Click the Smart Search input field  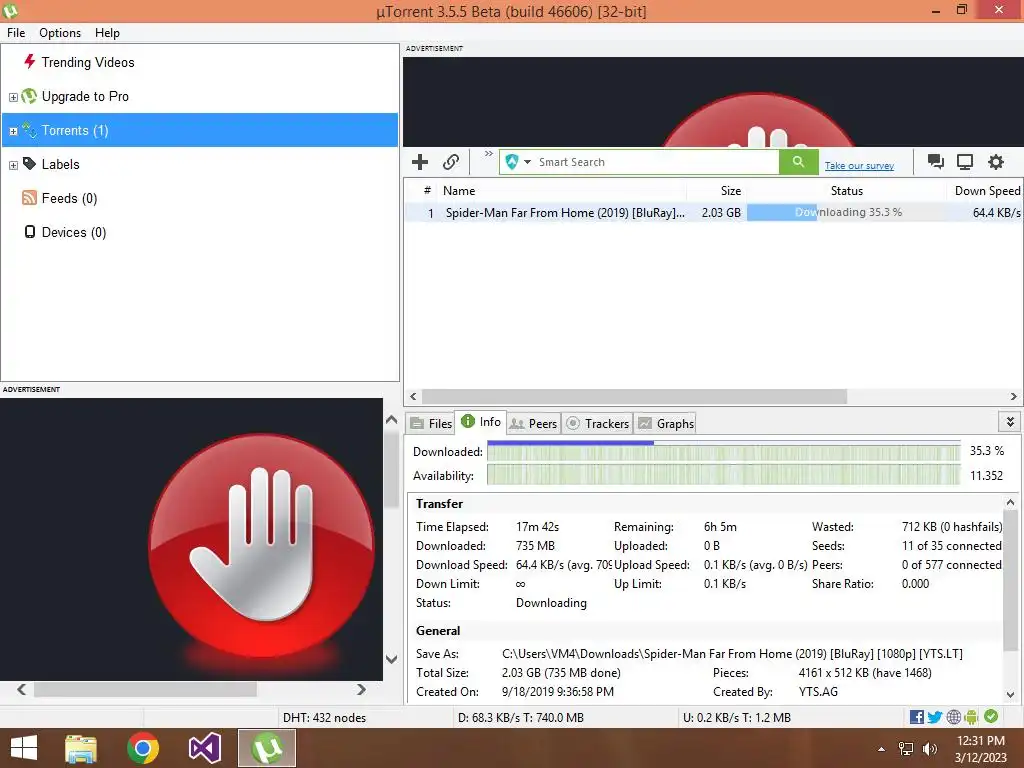click(656, 162)
